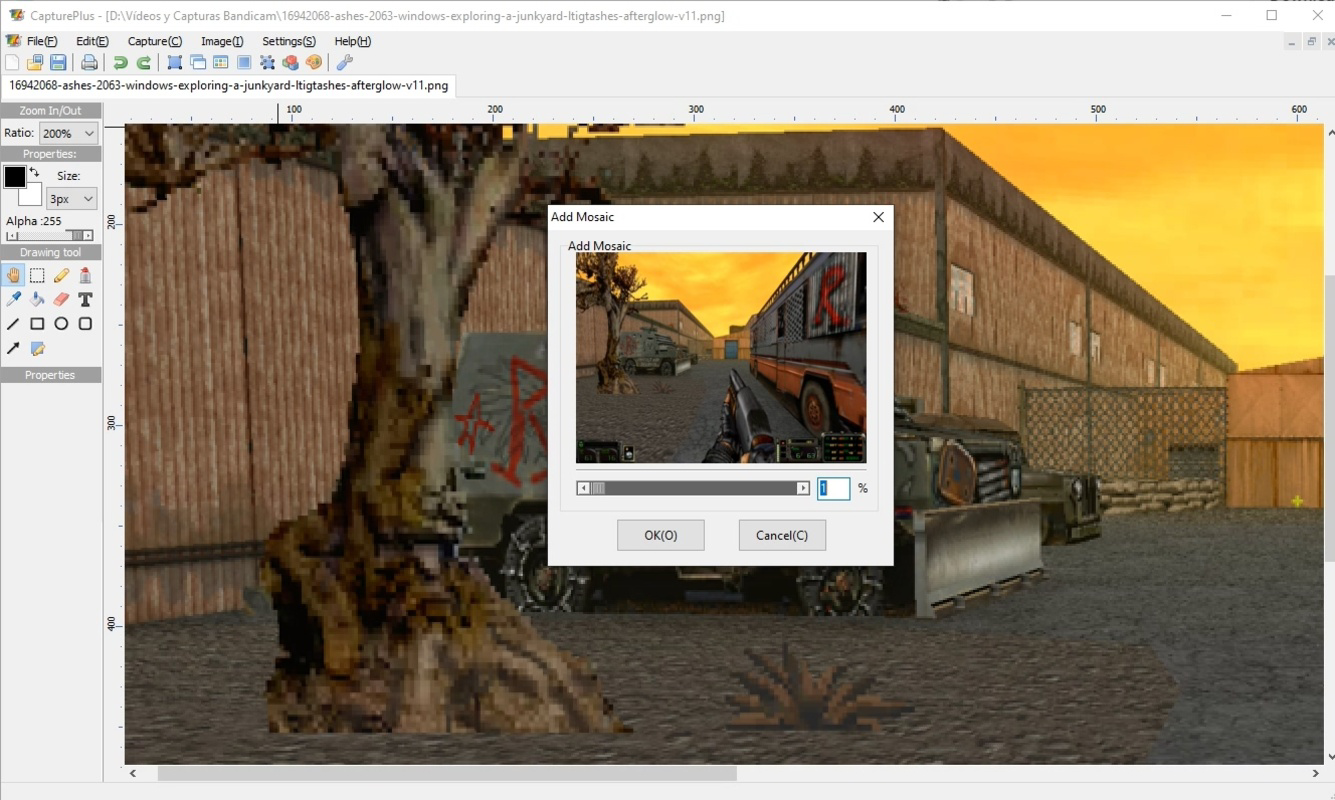Screen dimensions: 1335x800
Task: Select the dashed rectangle selection tool
Action: coord(37,275)
